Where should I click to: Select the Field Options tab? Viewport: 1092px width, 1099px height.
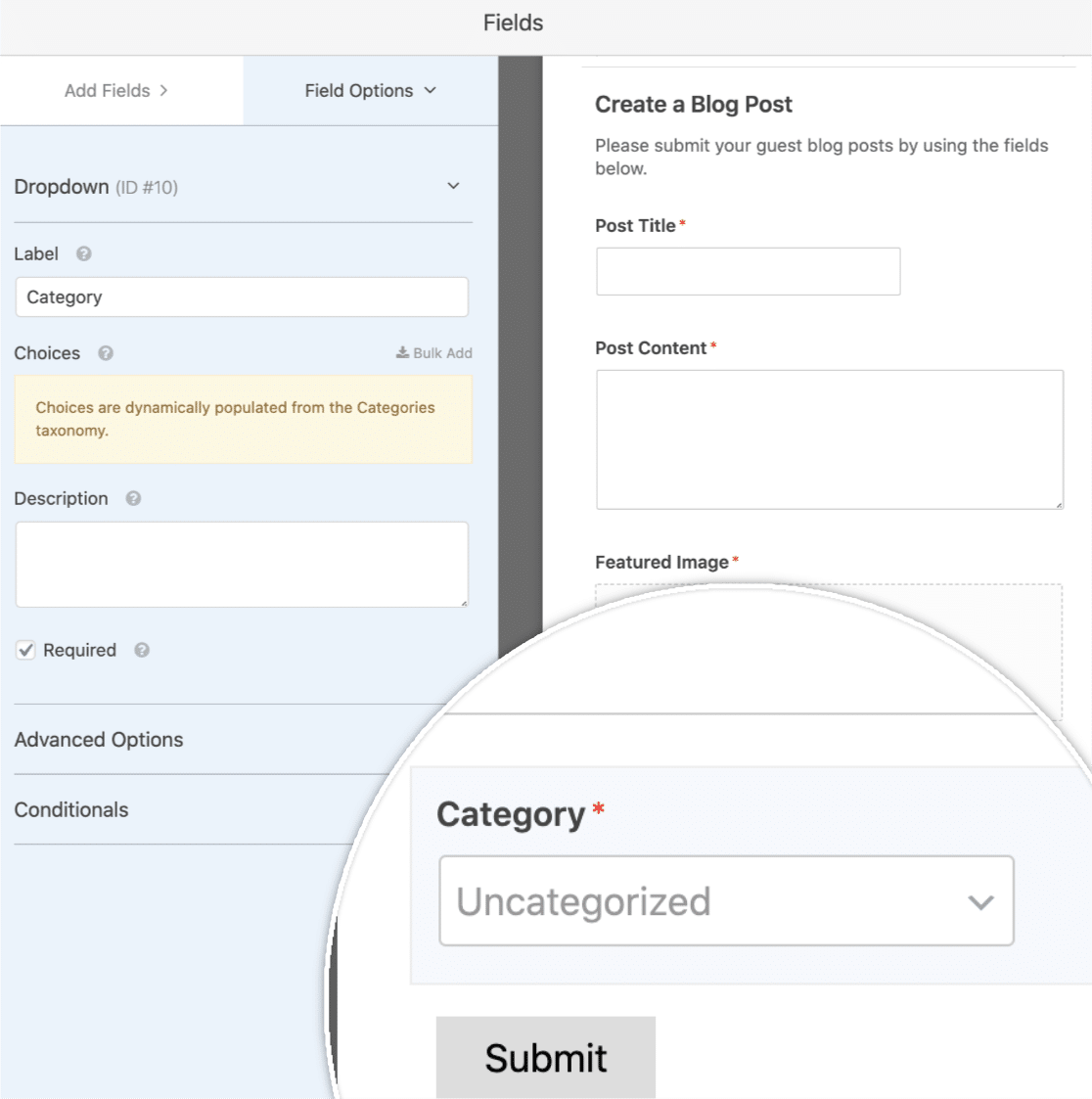point(371,90)
